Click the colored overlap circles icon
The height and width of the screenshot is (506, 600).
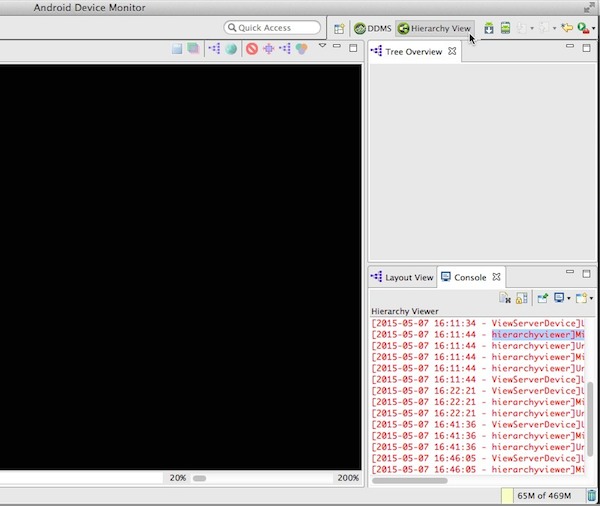coord(301,48)
